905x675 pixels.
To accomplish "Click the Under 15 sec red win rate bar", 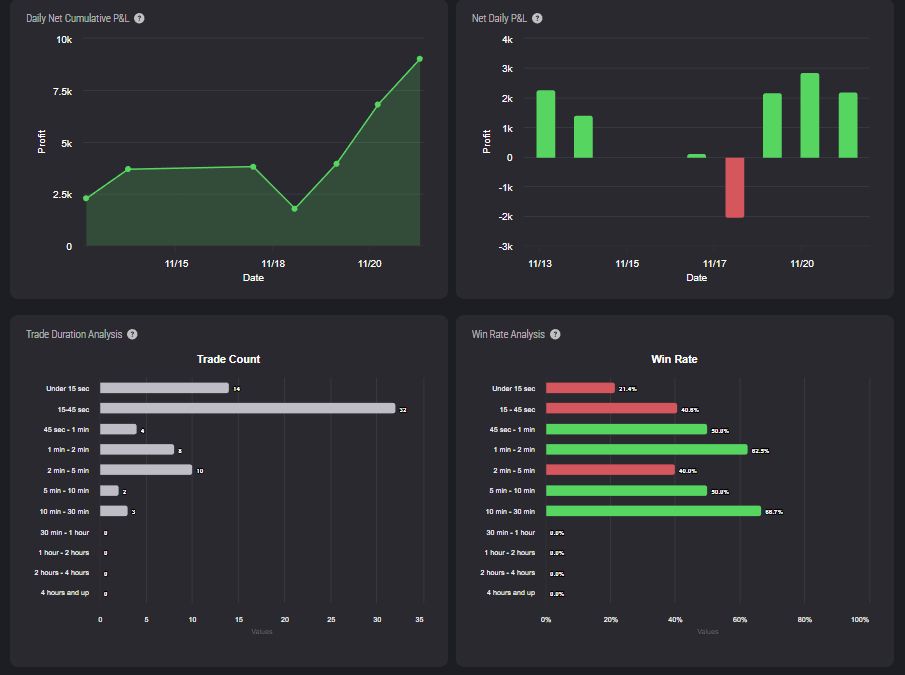I will [580, 388].
